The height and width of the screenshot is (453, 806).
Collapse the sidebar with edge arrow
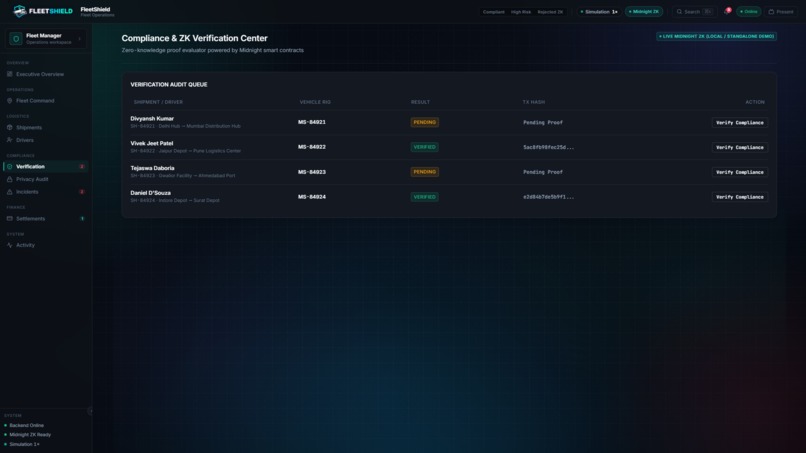point(90,411)
